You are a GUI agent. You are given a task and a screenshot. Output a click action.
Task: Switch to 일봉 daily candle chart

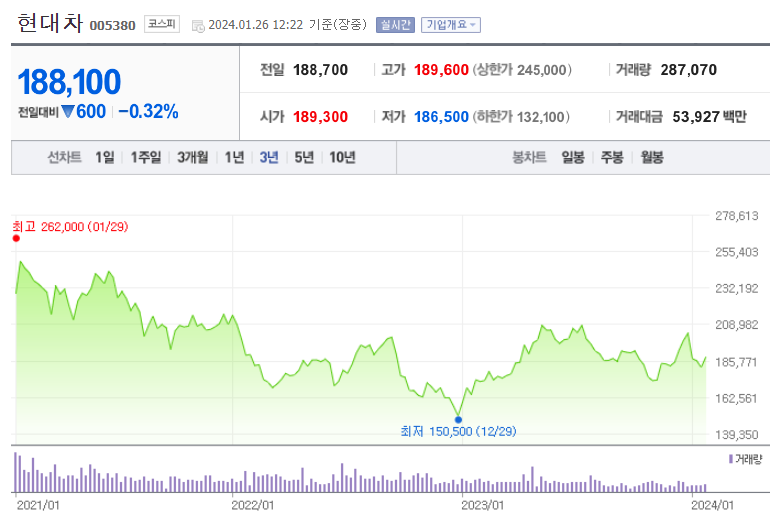573,157
